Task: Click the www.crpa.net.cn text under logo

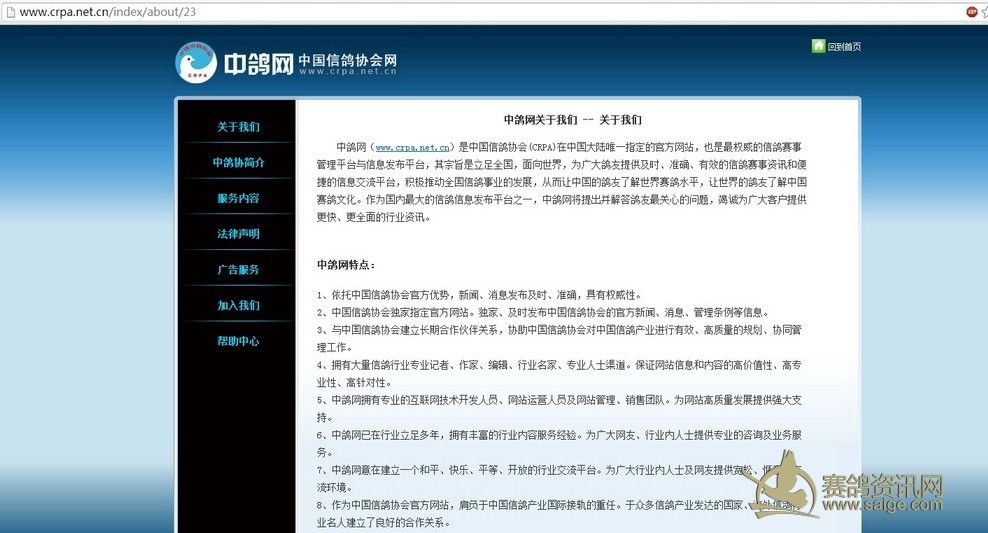Action: coord(348,71)
